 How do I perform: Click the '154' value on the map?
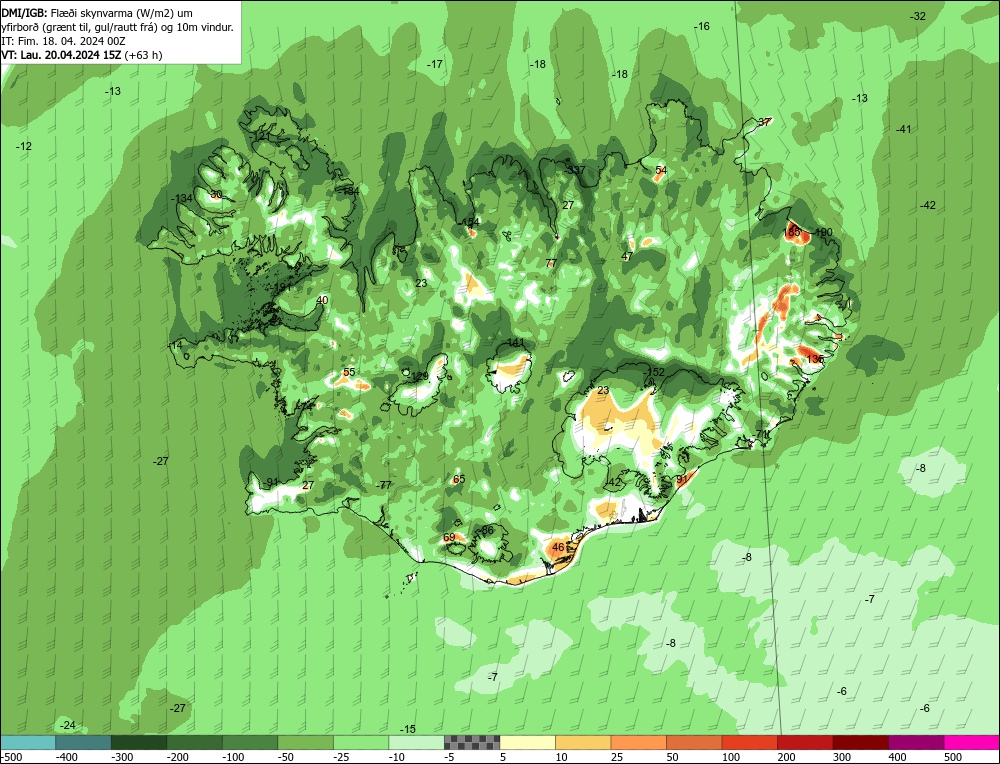471,222
